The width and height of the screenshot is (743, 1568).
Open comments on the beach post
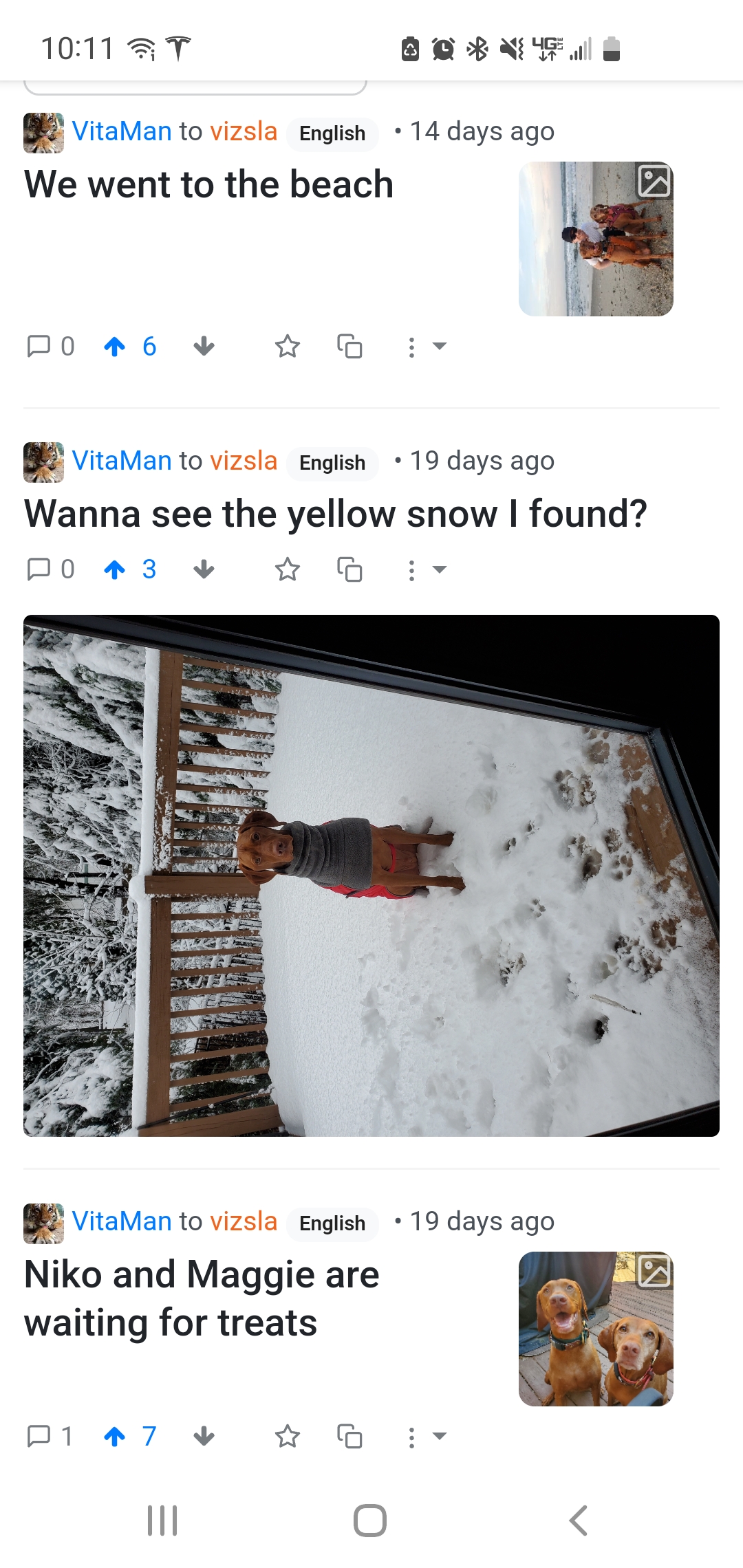[50, 346]
